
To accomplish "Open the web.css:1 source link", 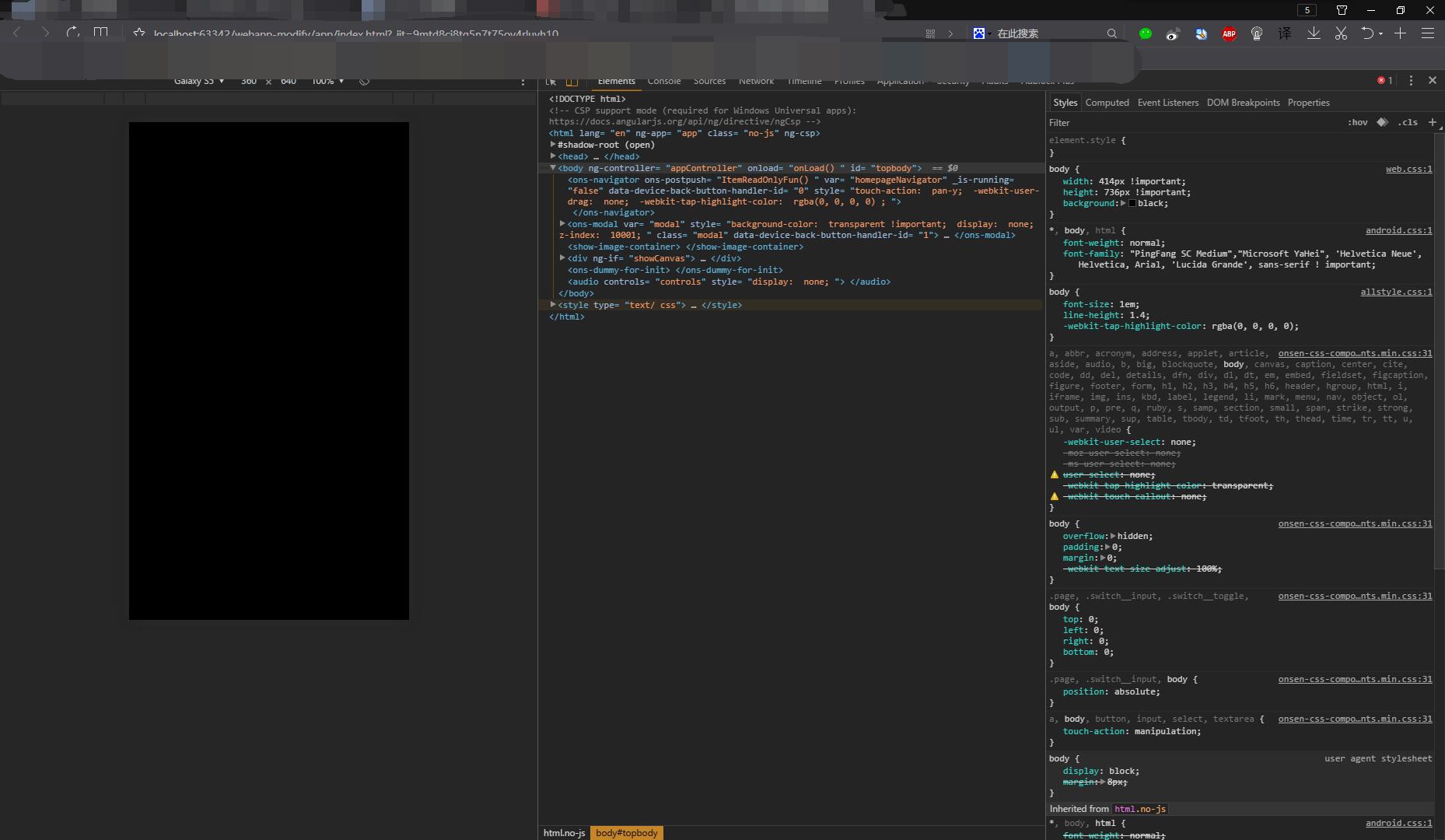I will point(1408,169).
